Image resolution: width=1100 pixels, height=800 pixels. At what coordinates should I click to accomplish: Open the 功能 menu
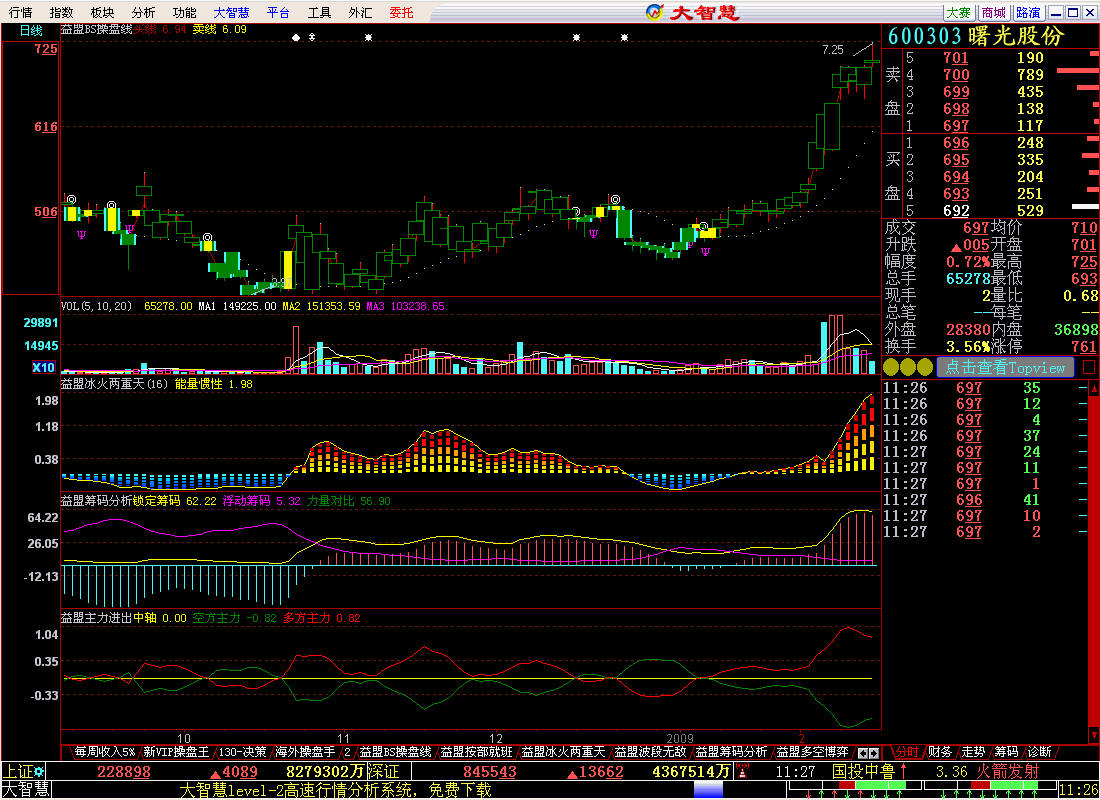(x=185, y=13)
